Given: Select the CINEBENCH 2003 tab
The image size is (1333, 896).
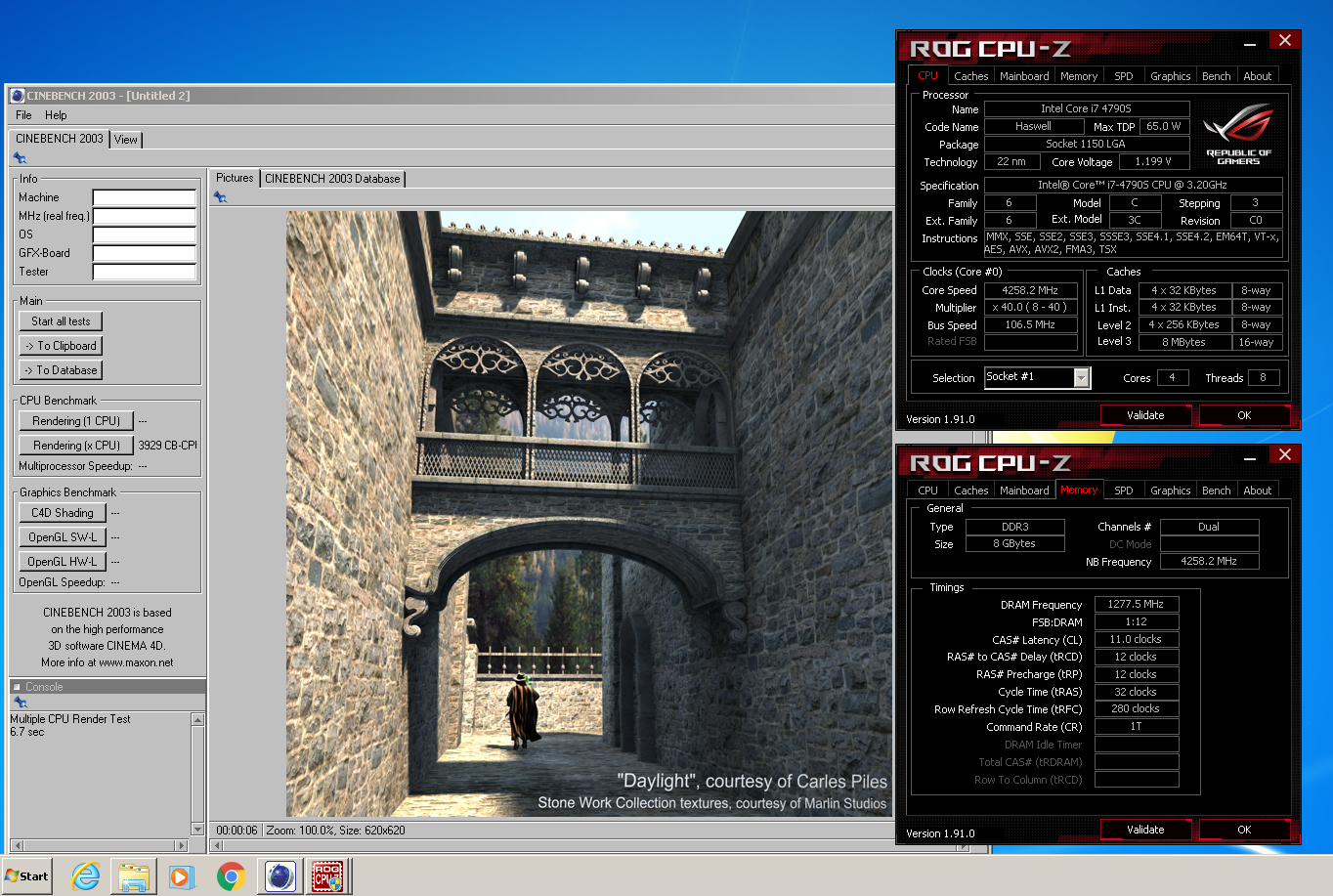Looking at the screenshot, I should point(60,139).
